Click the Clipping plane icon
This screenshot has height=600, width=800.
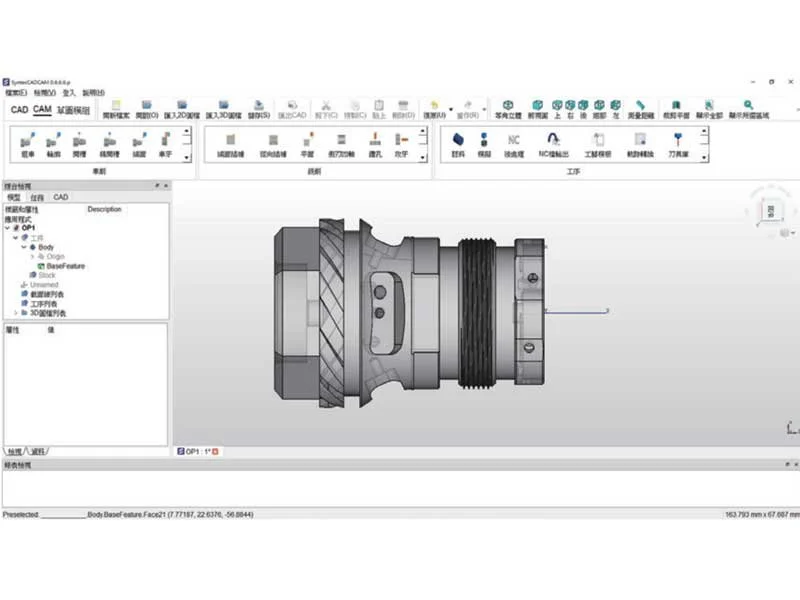(676, 105)
